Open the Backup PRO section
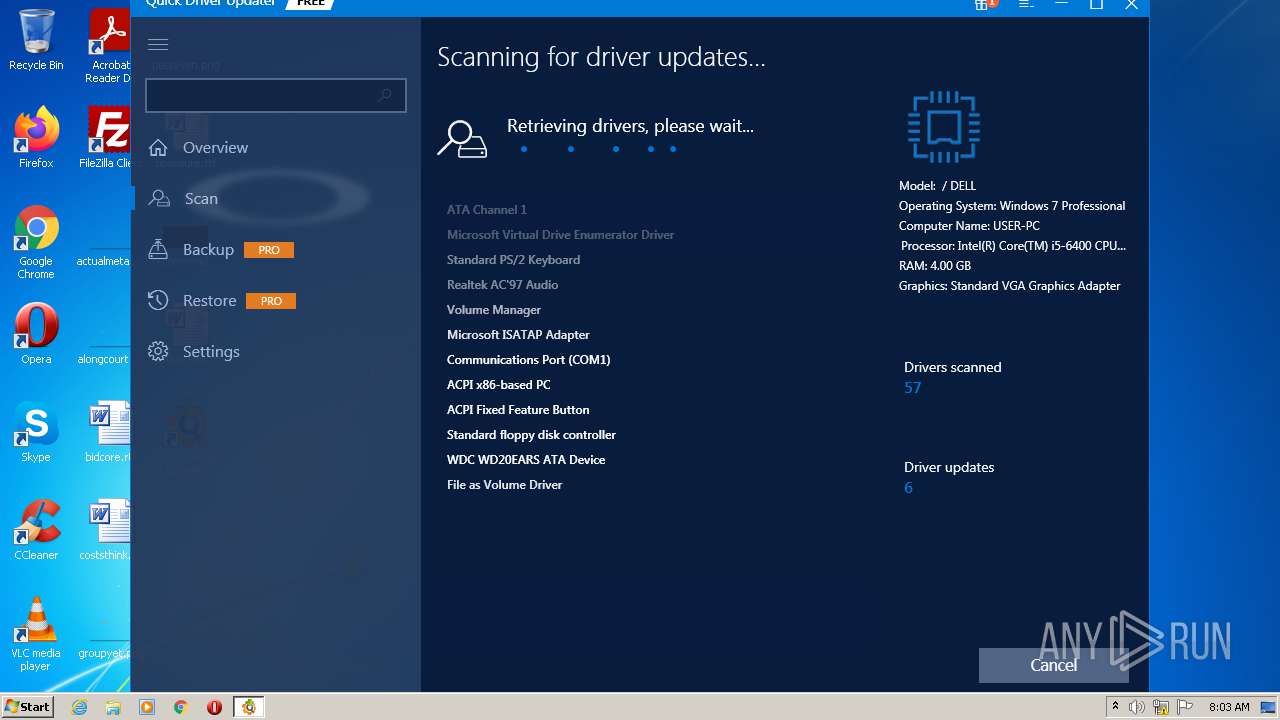 (220, 250)
